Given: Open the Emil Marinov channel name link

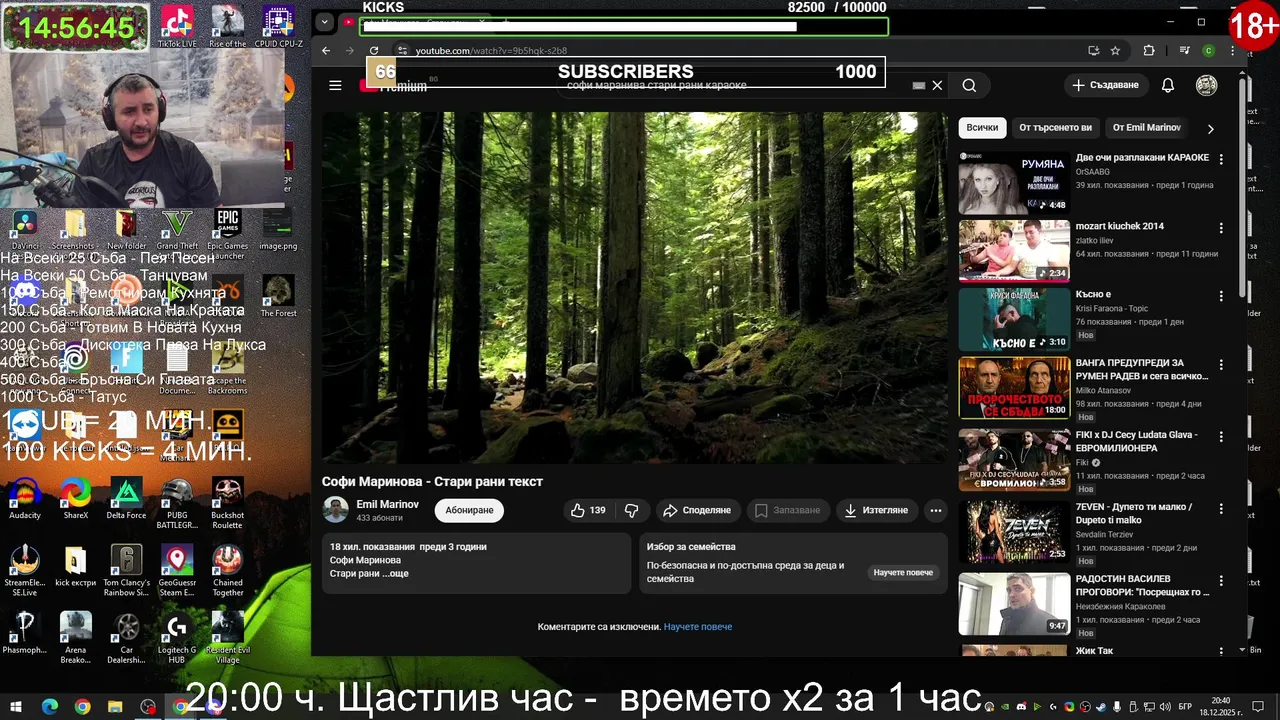Looking at the screenshot, I should (387, 504).
